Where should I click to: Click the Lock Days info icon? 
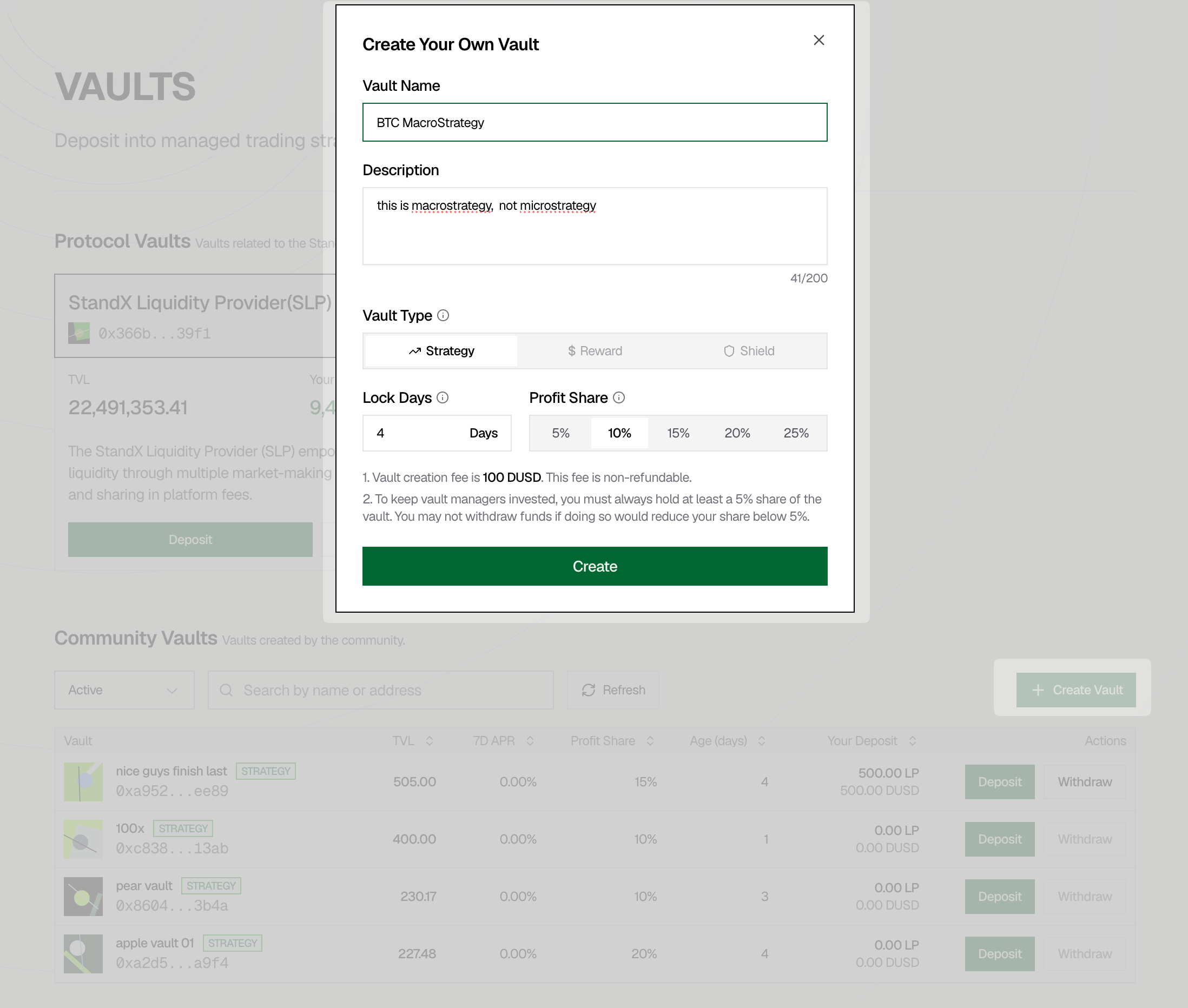tap(443, 397)
